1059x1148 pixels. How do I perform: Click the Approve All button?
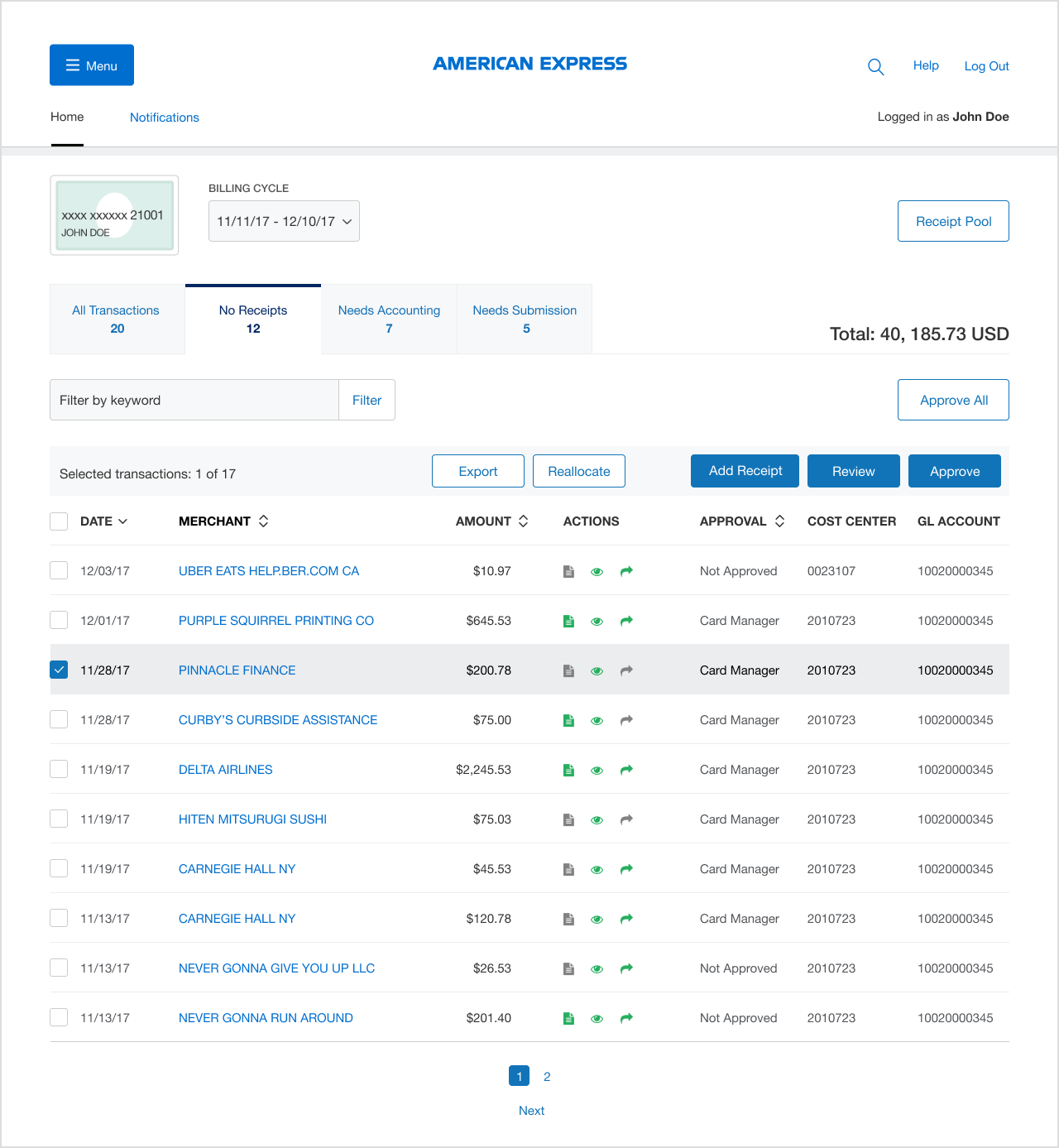(x=953, y=400)
